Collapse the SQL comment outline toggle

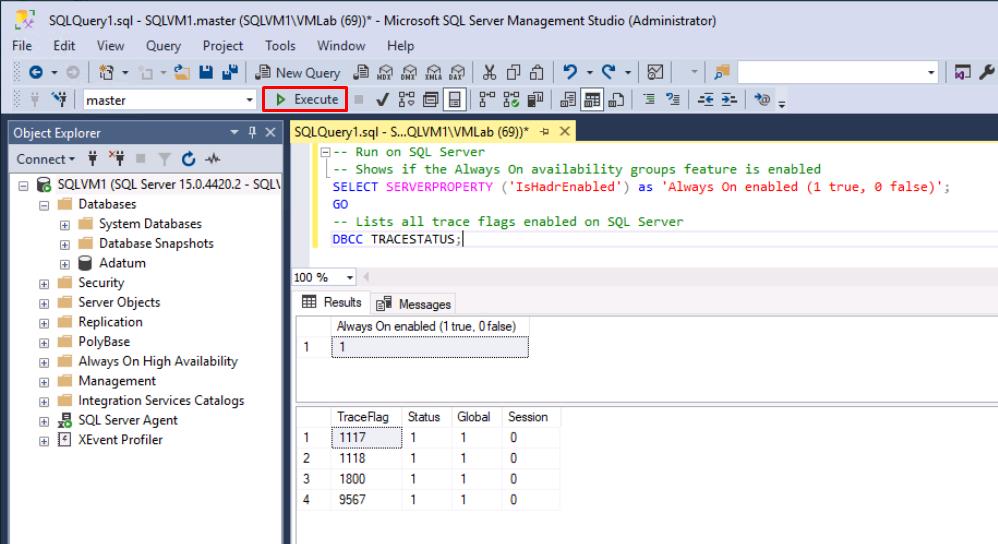[x=325, y=152]
